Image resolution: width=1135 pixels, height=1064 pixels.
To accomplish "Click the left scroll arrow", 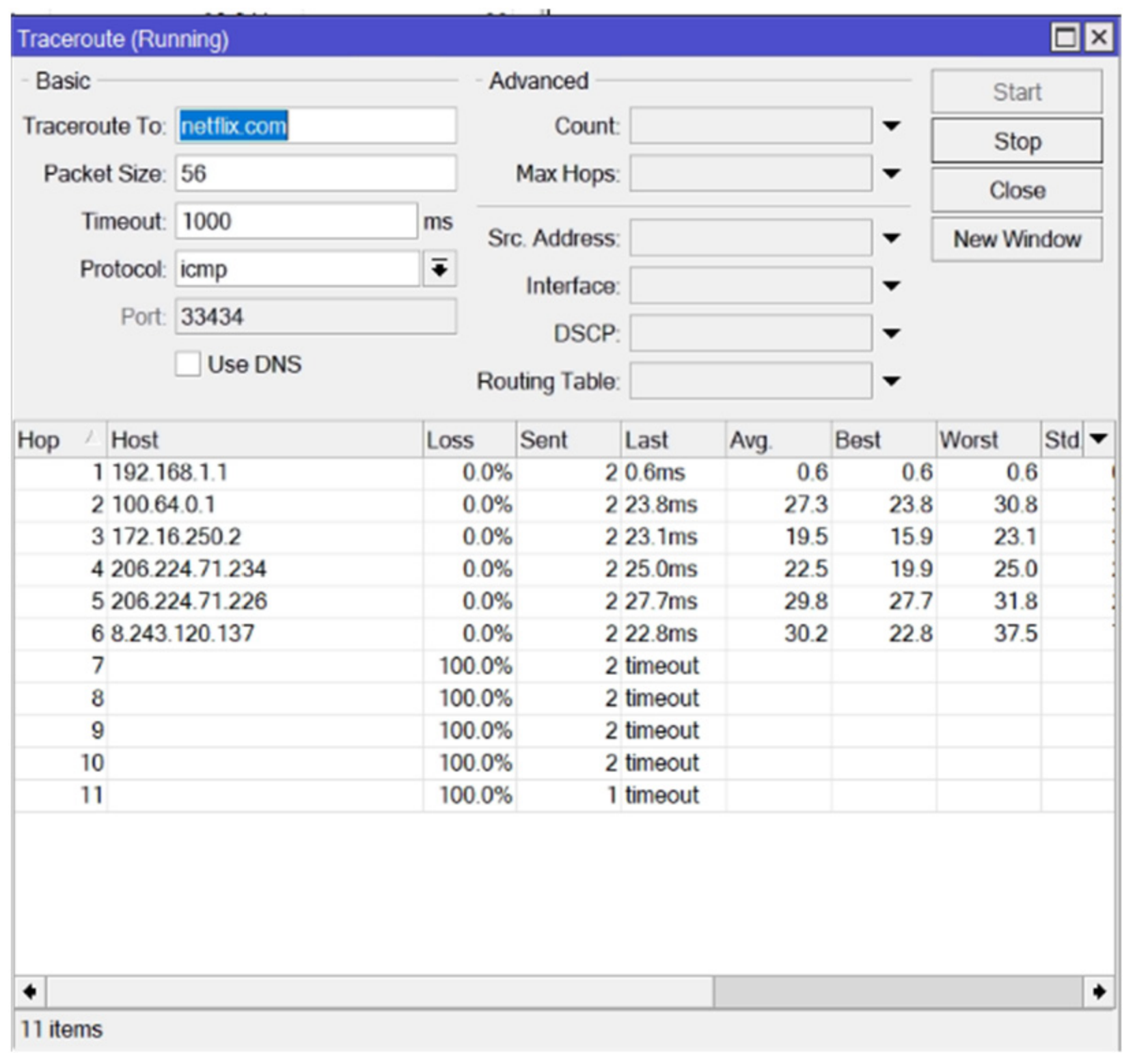I will click(30, 991).
